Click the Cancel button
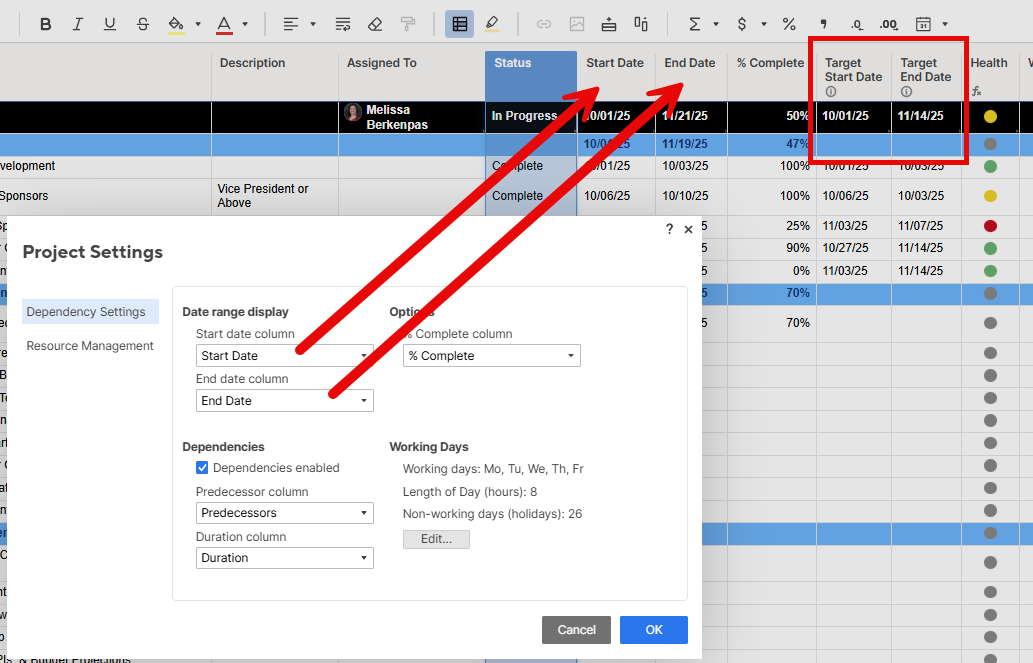Viewport: 1033px width, 663px height. [x=576, y=630]
